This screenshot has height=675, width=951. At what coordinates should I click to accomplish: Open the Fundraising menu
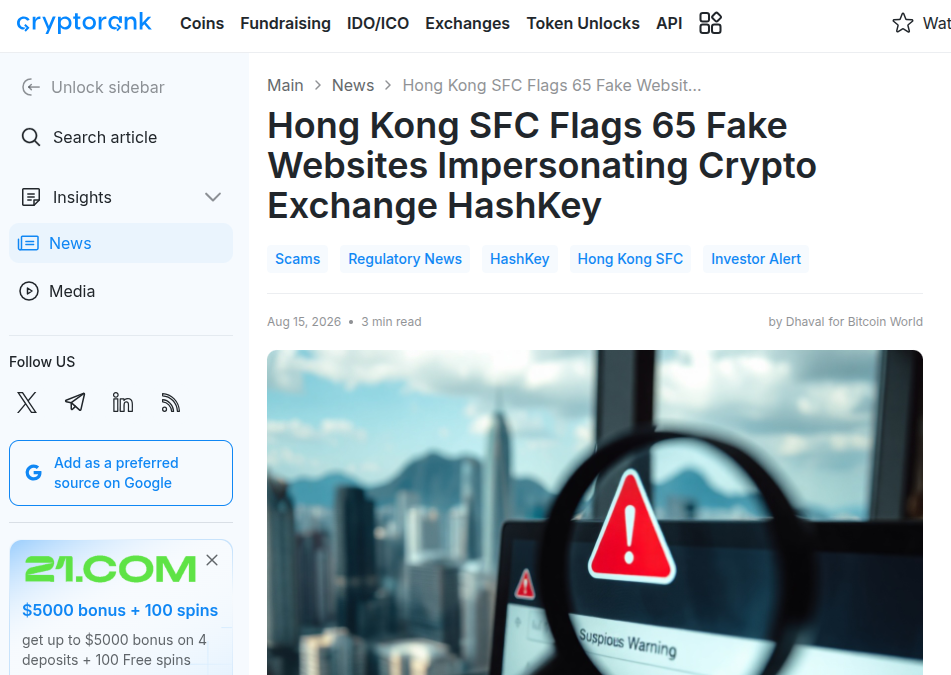pyautogui.click(x=285, y=23)
